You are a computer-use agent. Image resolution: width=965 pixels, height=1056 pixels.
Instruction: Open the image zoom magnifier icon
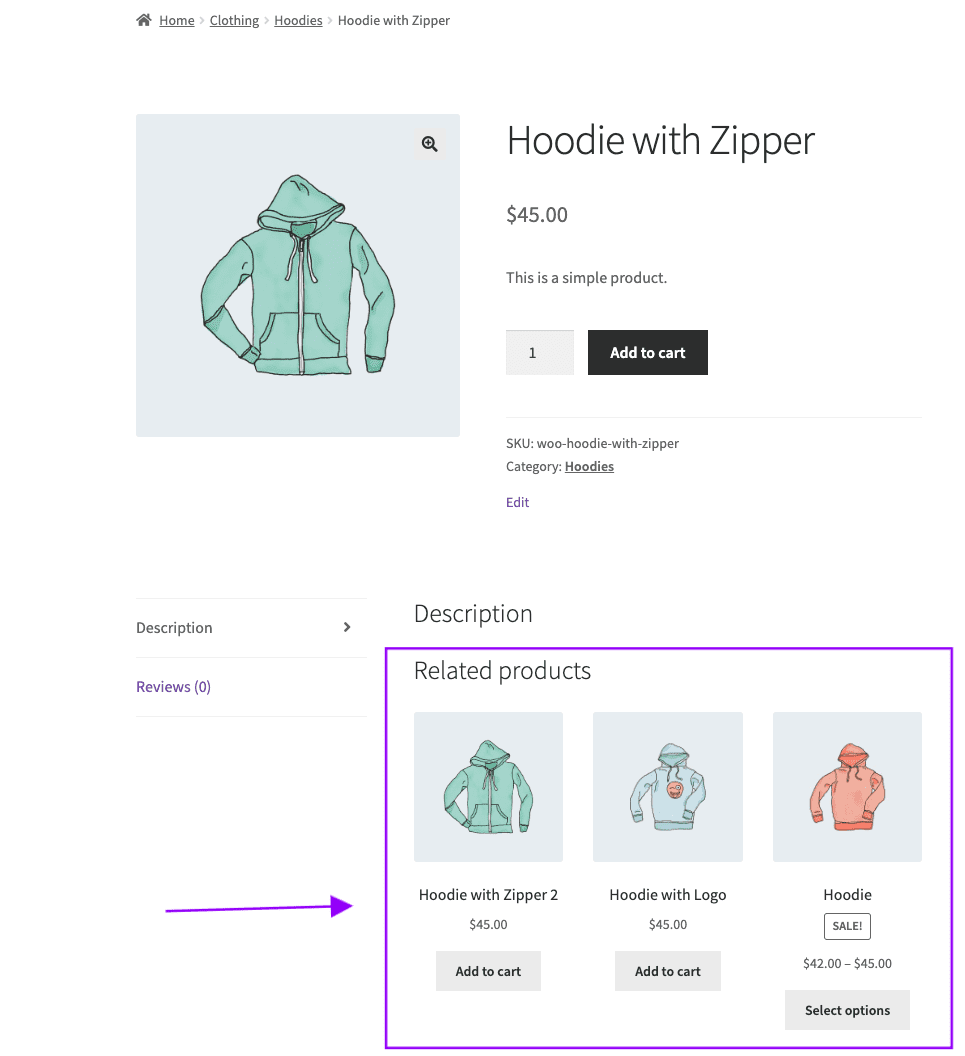coord(429,143)
